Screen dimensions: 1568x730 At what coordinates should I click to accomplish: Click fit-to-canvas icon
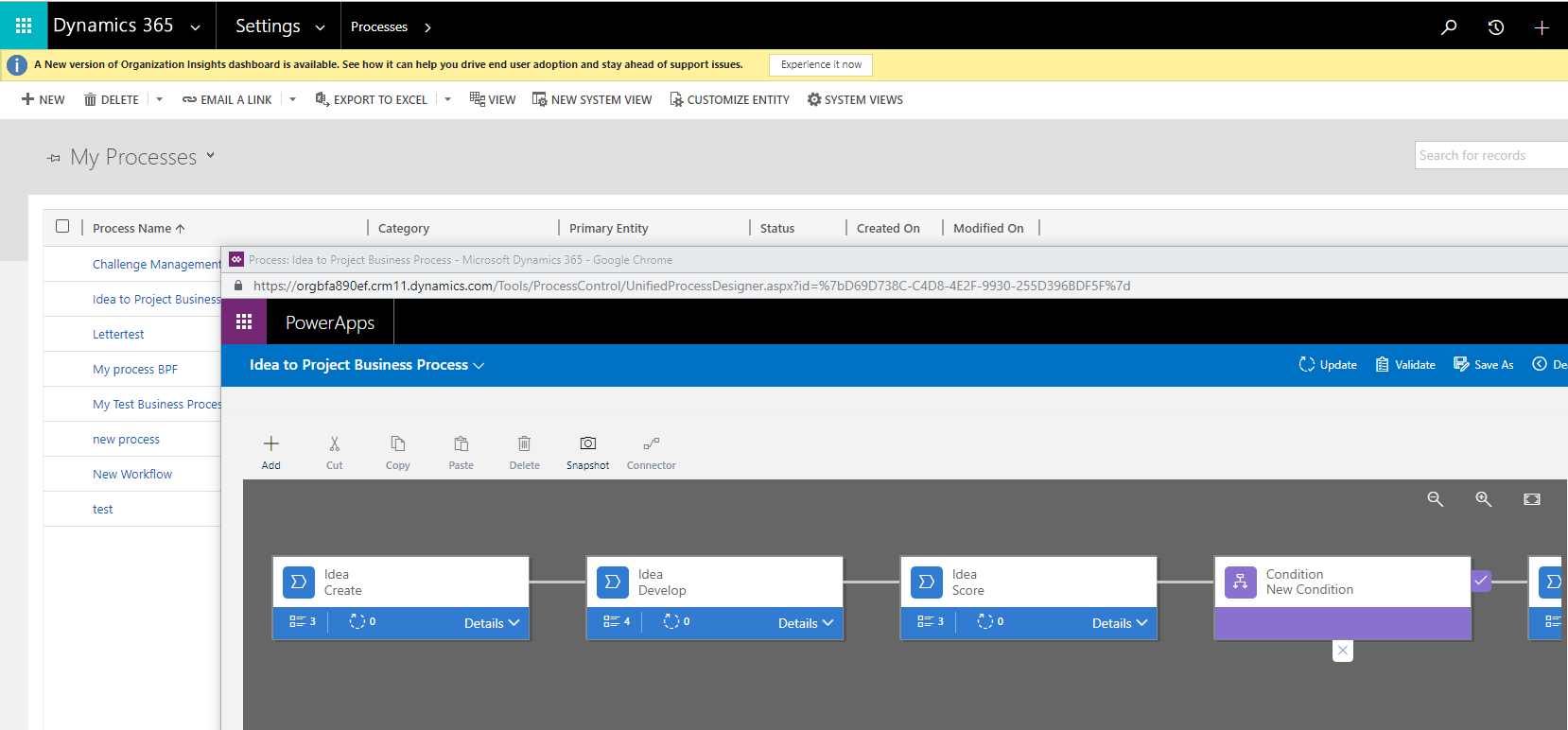coord(1532,499)
